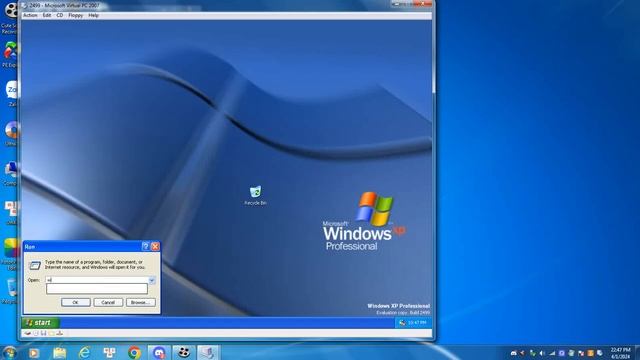This screenshot has height=360, width=640.
Task: Close the Run dialog with the red X
Action: pyautogui.click(x=155, y=247)
